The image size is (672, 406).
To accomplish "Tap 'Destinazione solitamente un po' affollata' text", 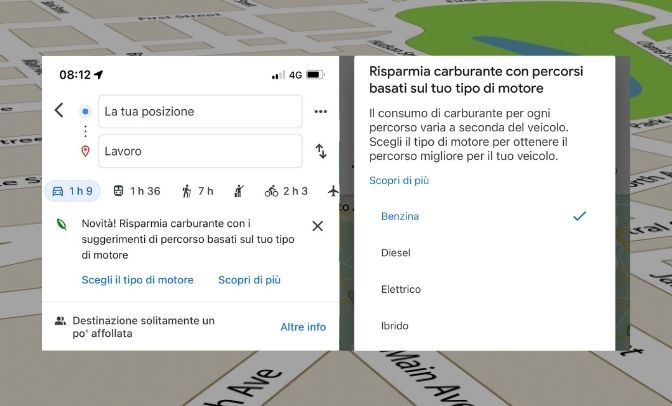I will [x=144, y=327].
